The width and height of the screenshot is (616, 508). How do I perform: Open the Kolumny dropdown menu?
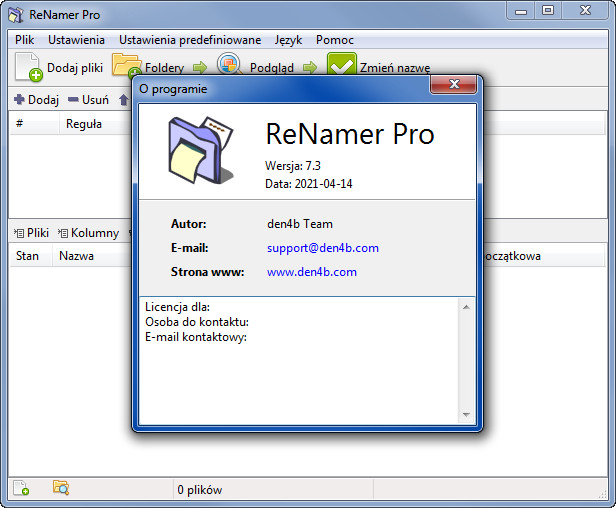click(x=88, y=233)
